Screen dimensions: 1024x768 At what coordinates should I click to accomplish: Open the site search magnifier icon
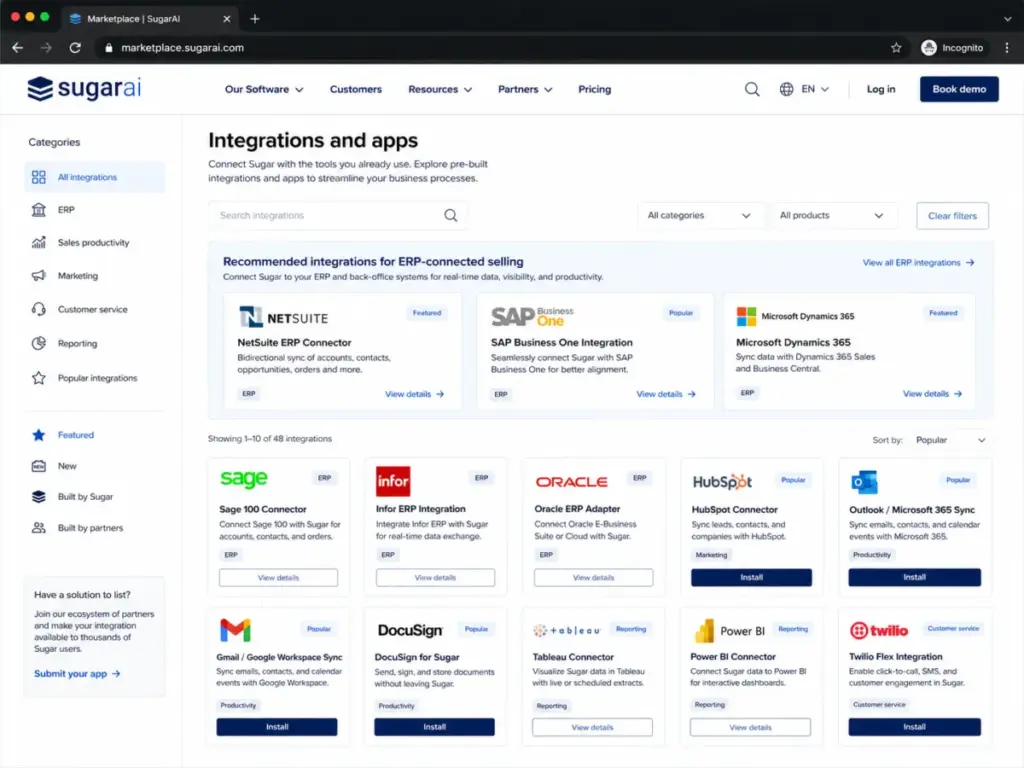[752, 89]
